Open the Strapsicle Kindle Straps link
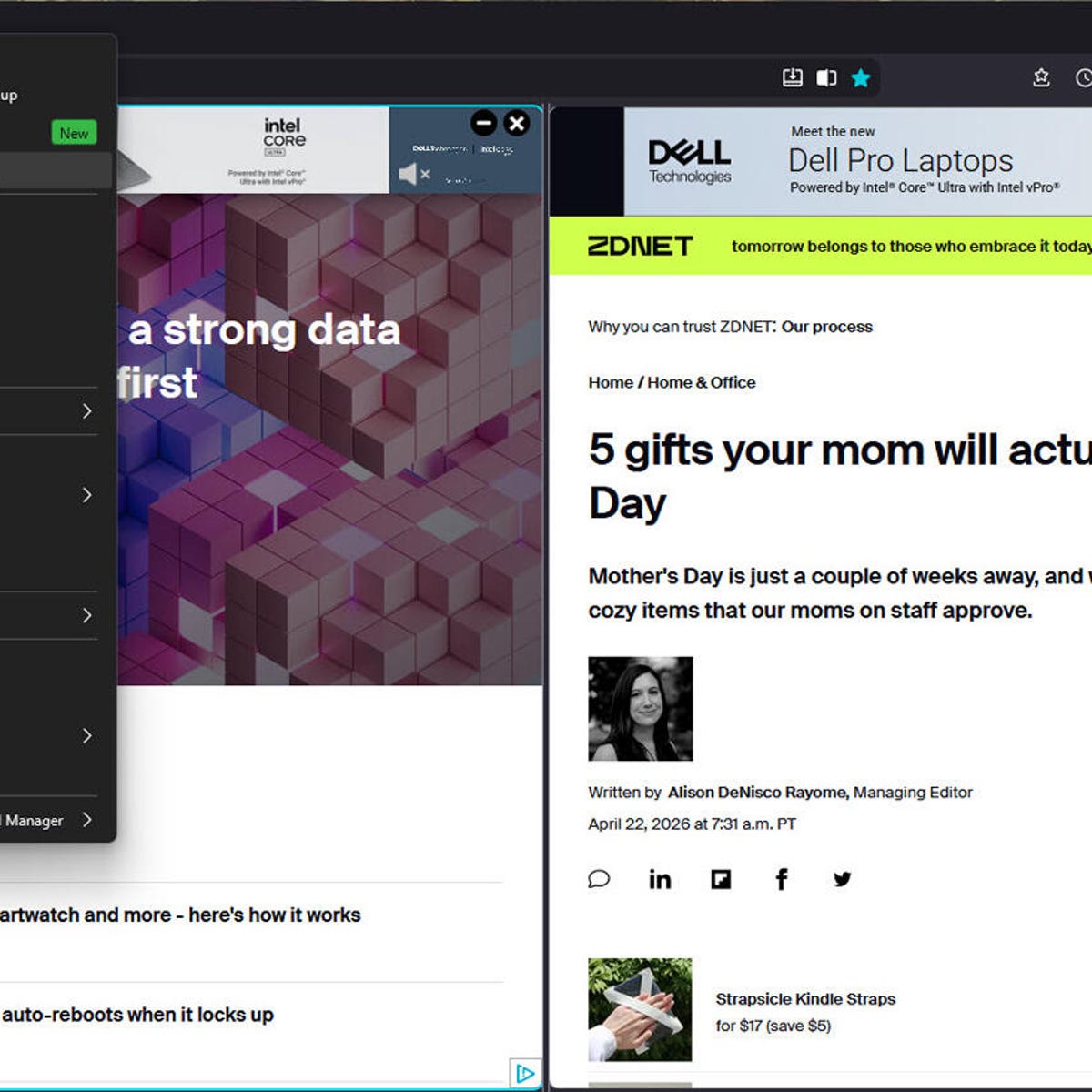 (805, 999)
